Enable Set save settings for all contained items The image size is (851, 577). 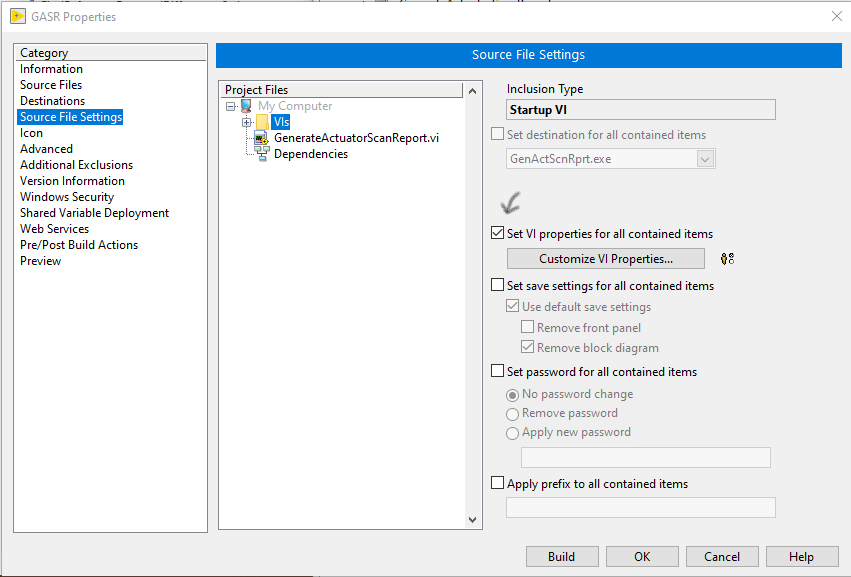pos(497,285)
